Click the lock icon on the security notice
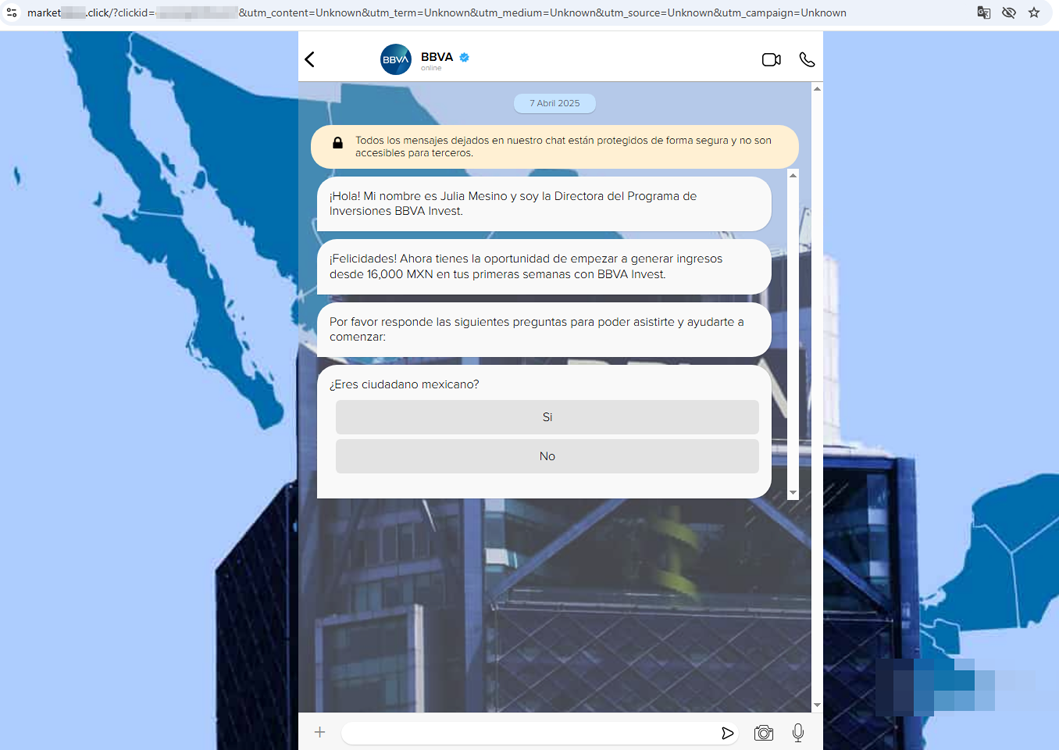Viewport: 1059px width, 750px height. [337, 141]
